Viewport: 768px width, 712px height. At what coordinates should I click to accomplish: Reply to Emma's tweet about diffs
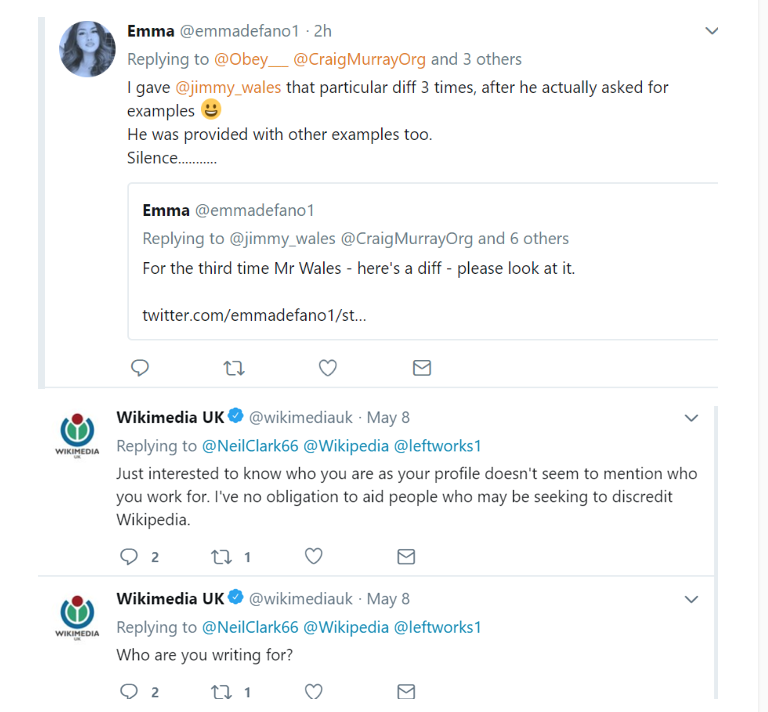140,368
